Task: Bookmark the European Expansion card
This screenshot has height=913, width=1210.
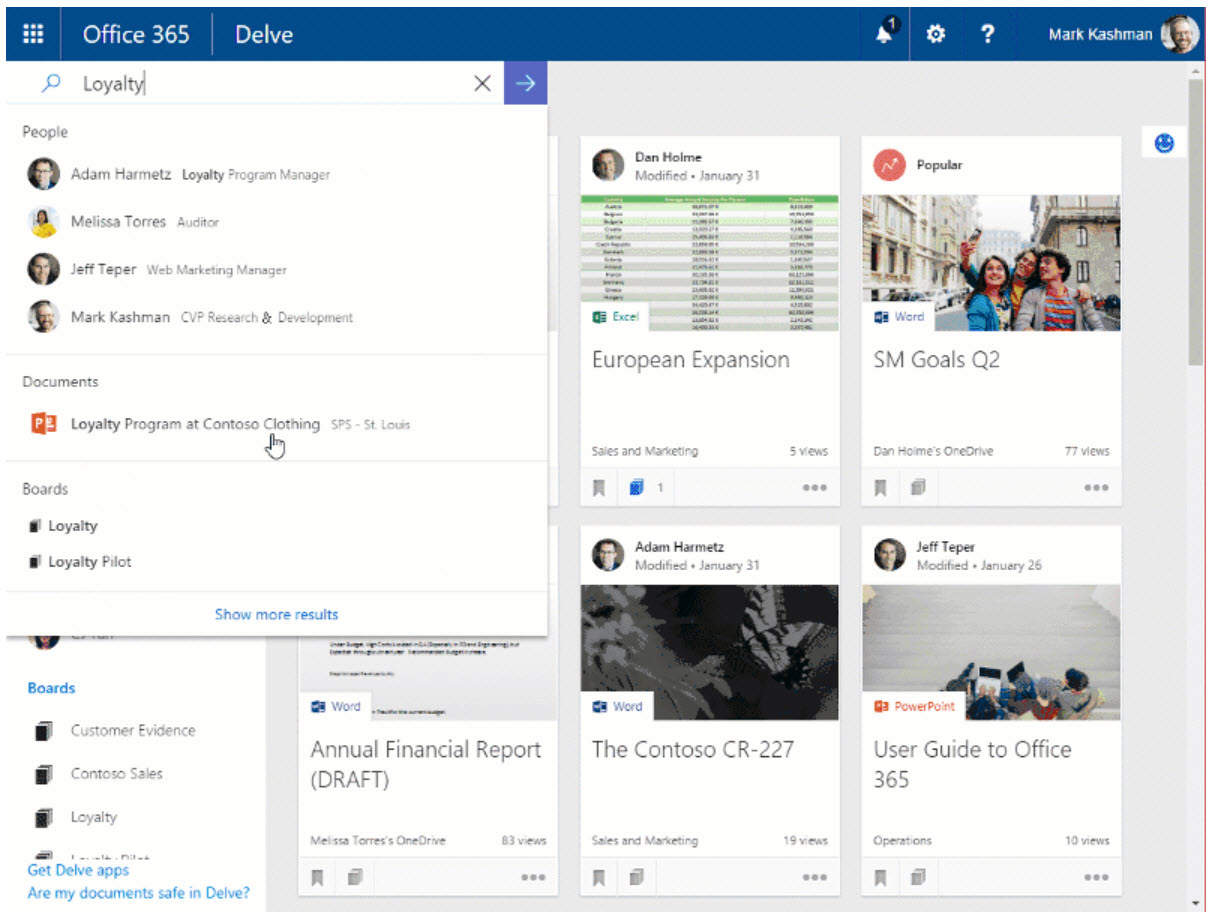Action: pos(600,488)
